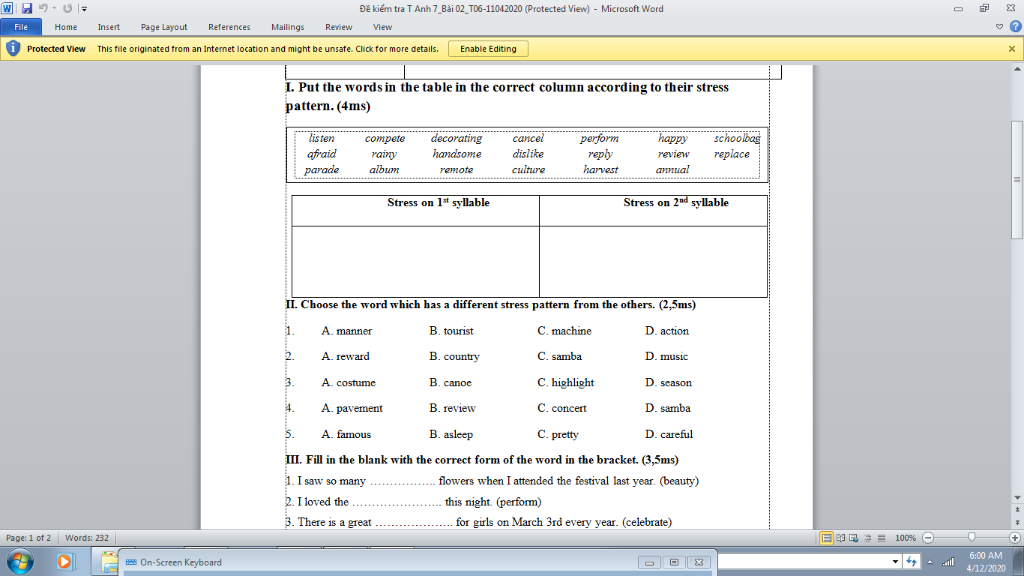Select Web Layout view button
The height and width of the screenshot is (576, 1024).
tap(854, 538)
